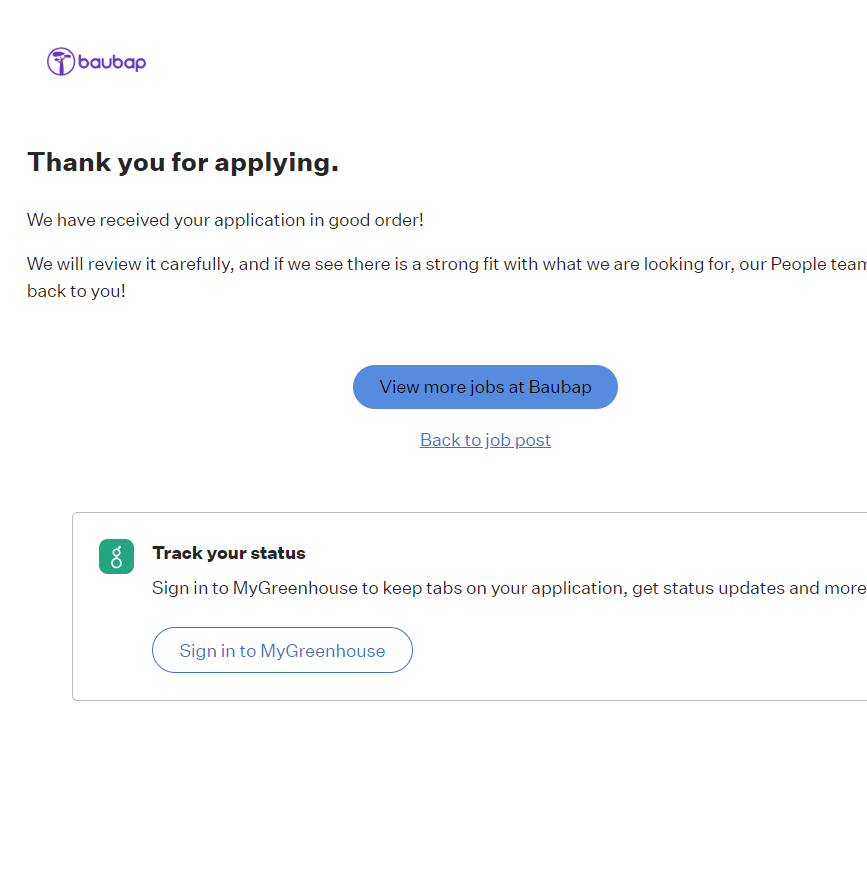The height and width of the screenshot is (889, 867).
Task: Select the Track your status heading
Action: [229, 553]
